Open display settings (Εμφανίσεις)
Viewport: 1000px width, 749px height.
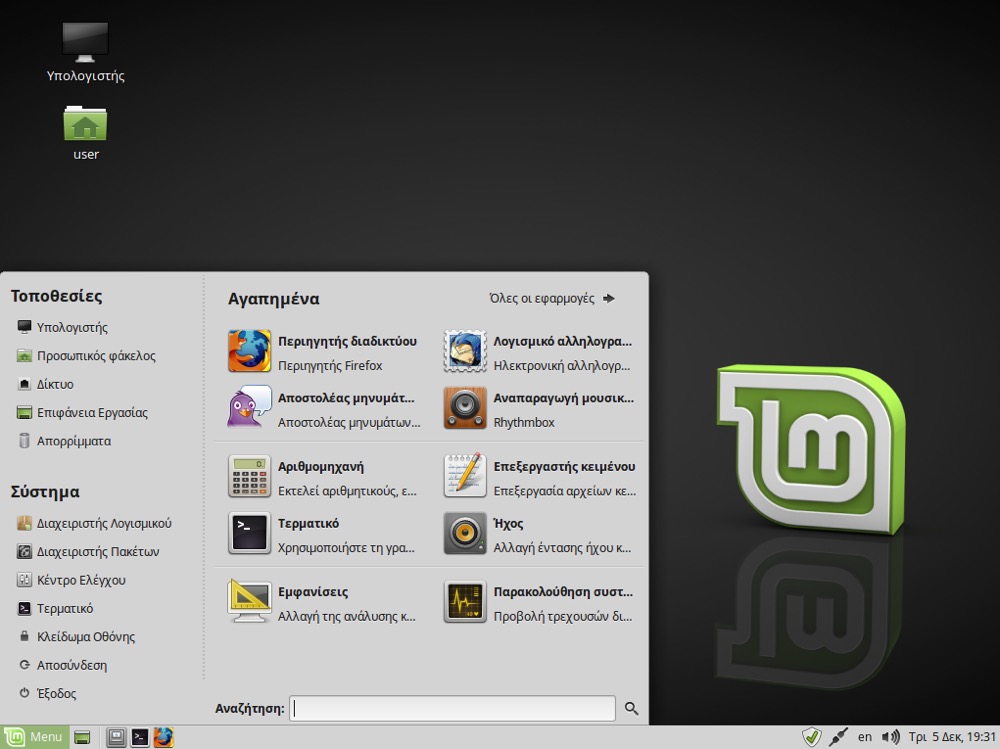point(323,602)
